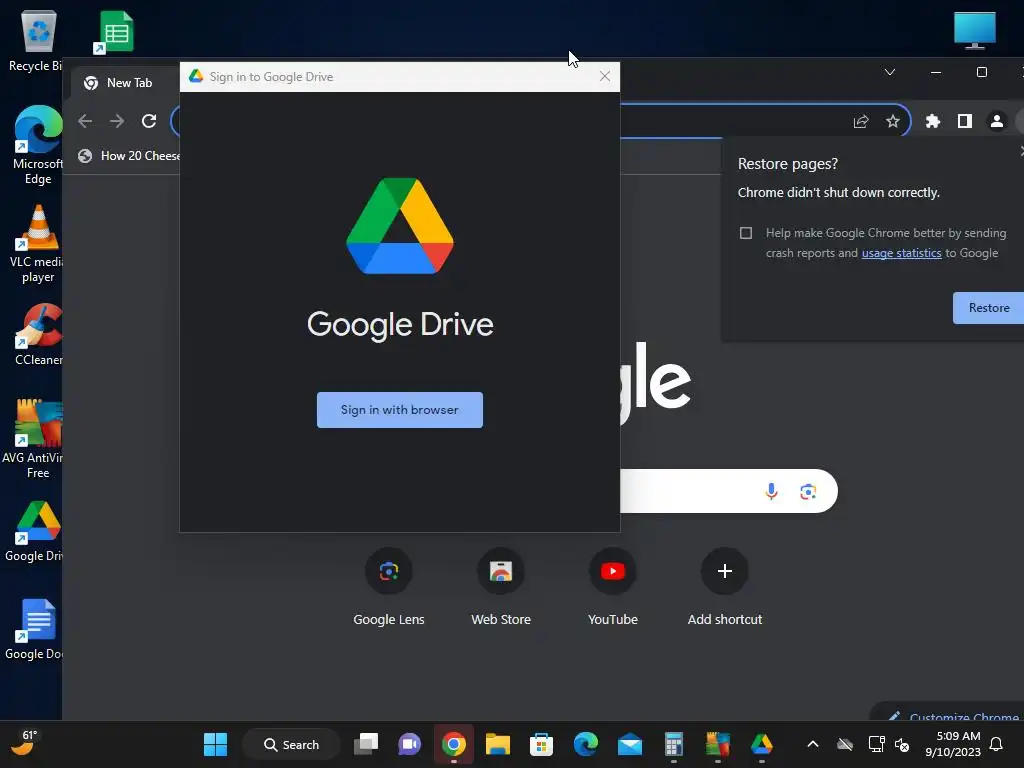Open Google Docs desktop shortcut
Image resolution: width=1024 pixels, height=768 pixels.
coord(35,630)
